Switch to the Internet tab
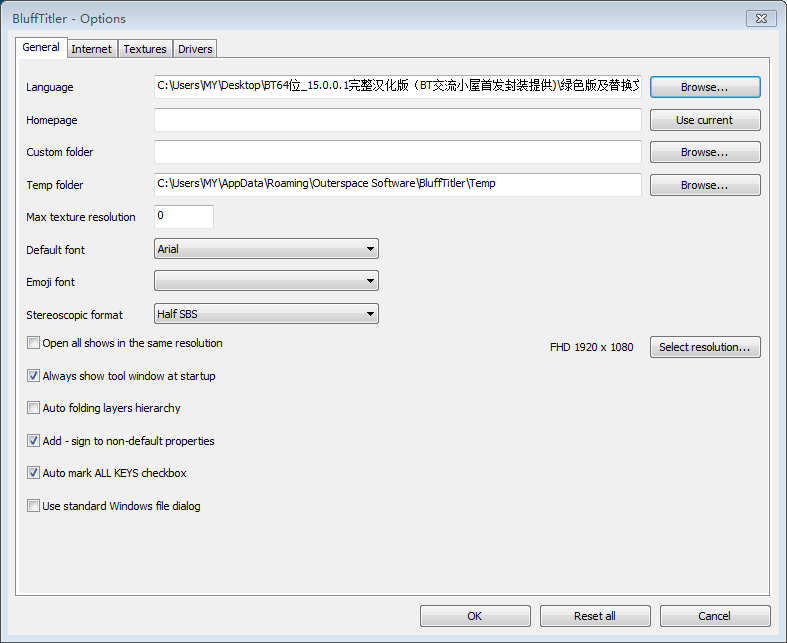 (x=92, y=49)
